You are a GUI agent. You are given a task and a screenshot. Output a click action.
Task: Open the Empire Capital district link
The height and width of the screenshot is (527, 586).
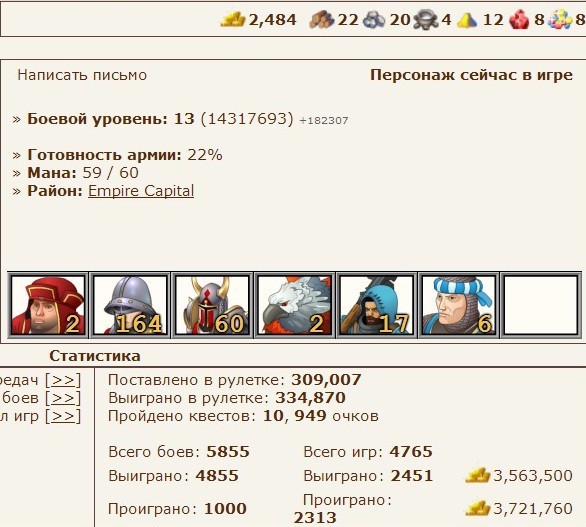141,191
